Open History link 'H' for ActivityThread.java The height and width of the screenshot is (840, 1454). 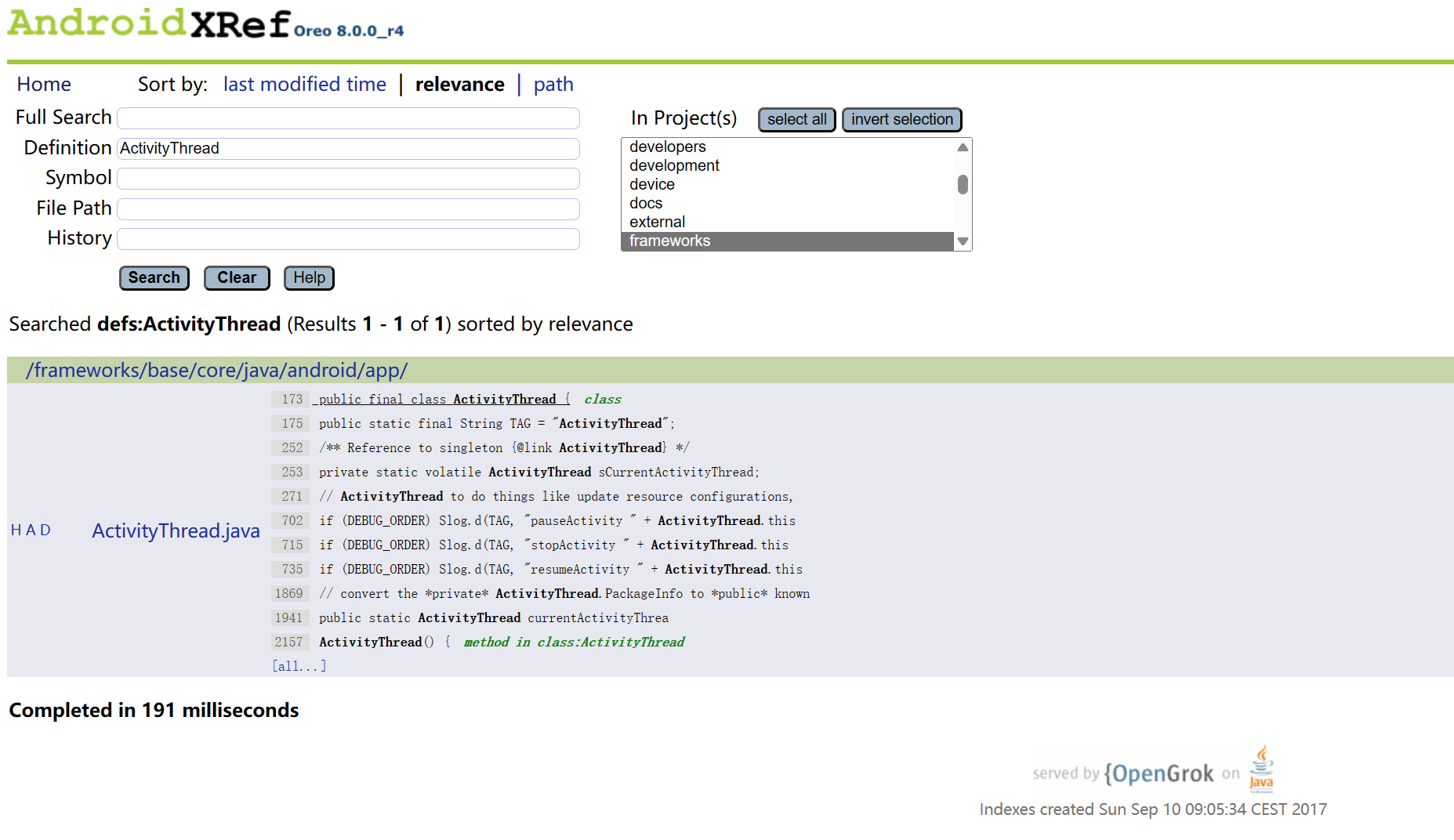pos(16,530)
